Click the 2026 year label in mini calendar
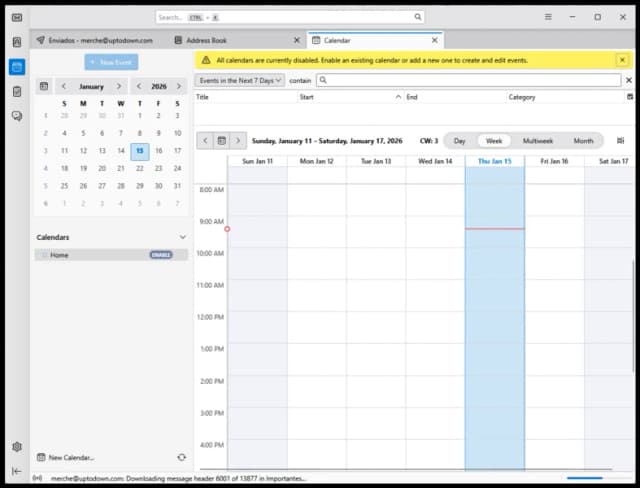The image size is (640, 488). click(x=159, y=87)
